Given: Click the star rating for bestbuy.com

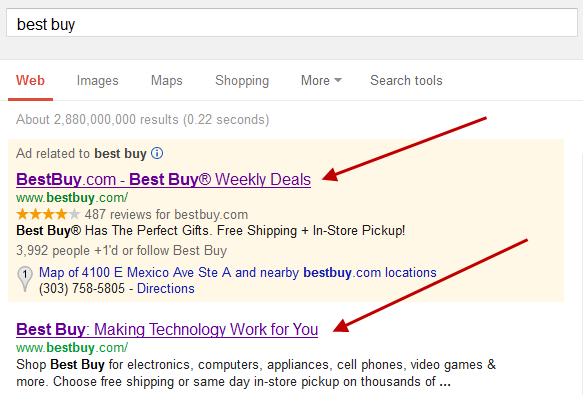Looking at the screenshot, I should tap(48, 214).
